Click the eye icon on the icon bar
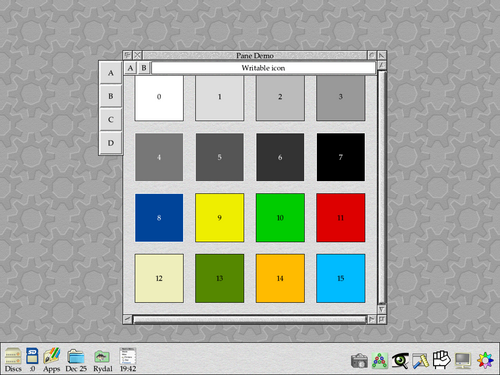The height and width of the screenshot is (375, 500). (x=400, y=361)
